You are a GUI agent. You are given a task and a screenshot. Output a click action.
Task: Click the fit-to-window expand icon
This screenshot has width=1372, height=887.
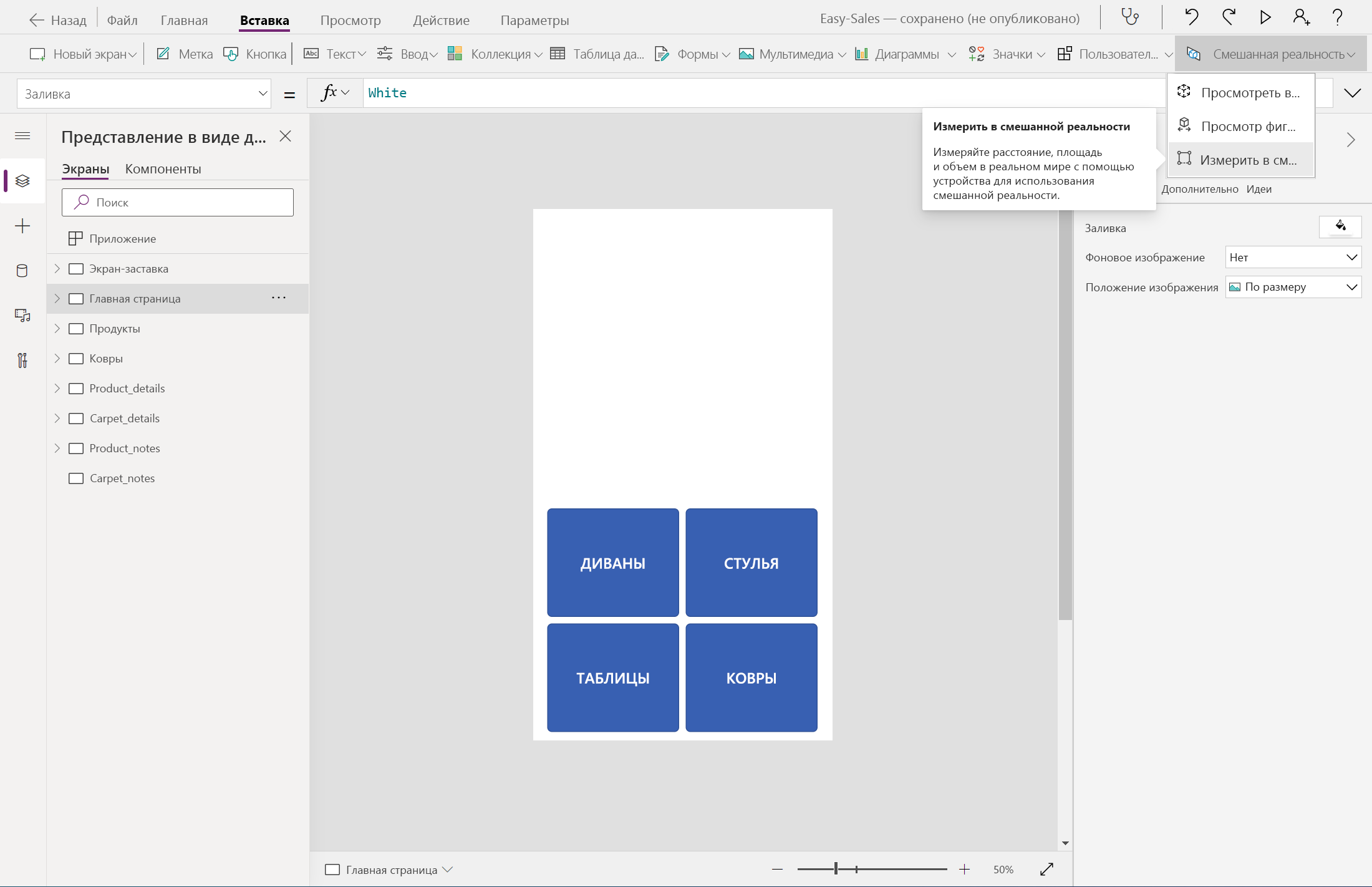click(1047, 869)
